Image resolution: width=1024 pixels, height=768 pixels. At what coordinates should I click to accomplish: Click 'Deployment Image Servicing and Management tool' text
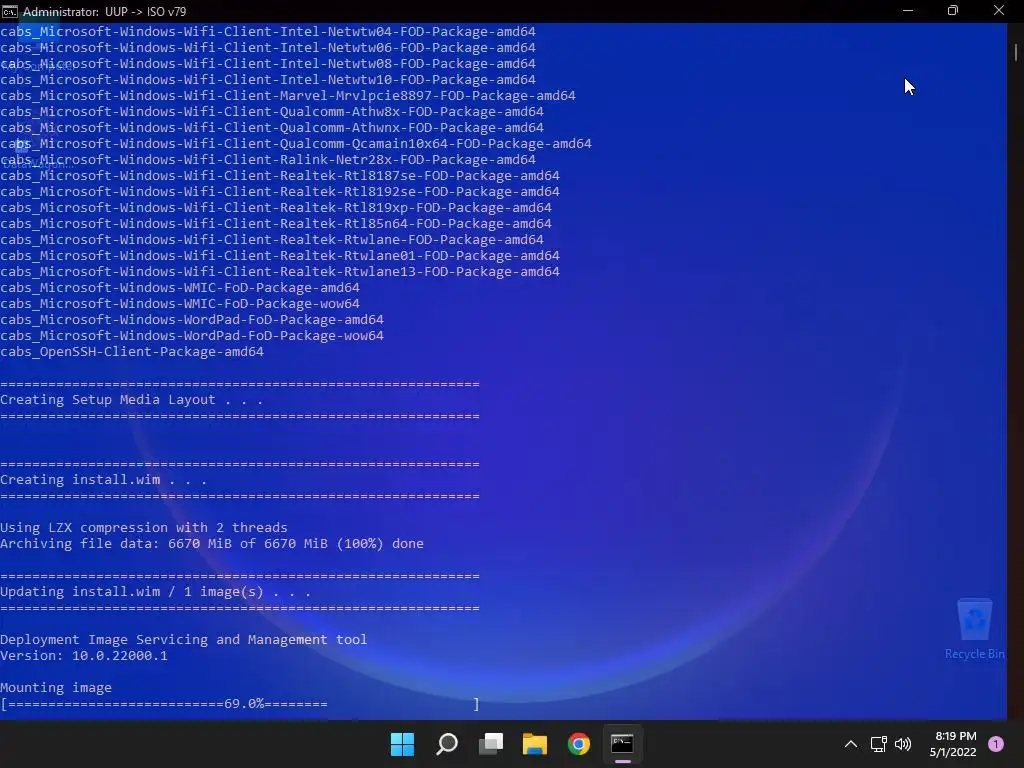click(x=184, y=639)
